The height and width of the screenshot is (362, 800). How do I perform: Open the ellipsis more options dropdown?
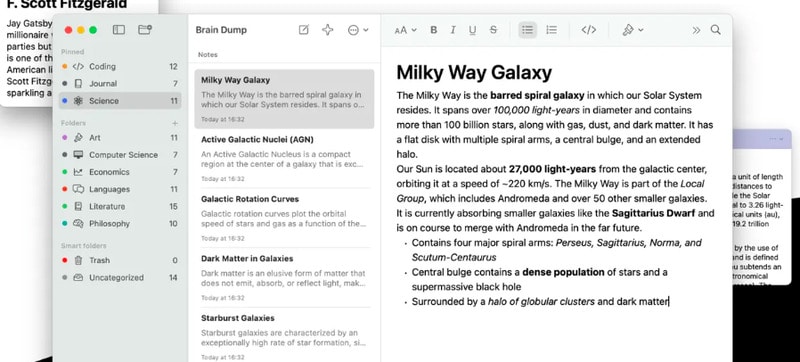[358, 30]
